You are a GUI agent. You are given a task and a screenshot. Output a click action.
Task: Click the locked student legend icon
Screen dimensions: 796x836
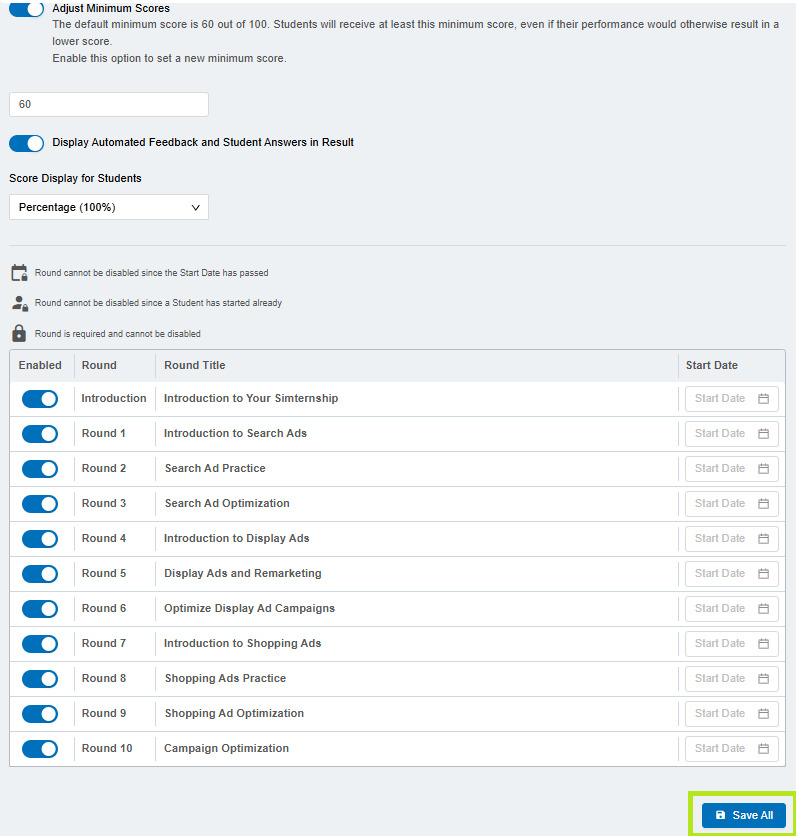point(20,303)
